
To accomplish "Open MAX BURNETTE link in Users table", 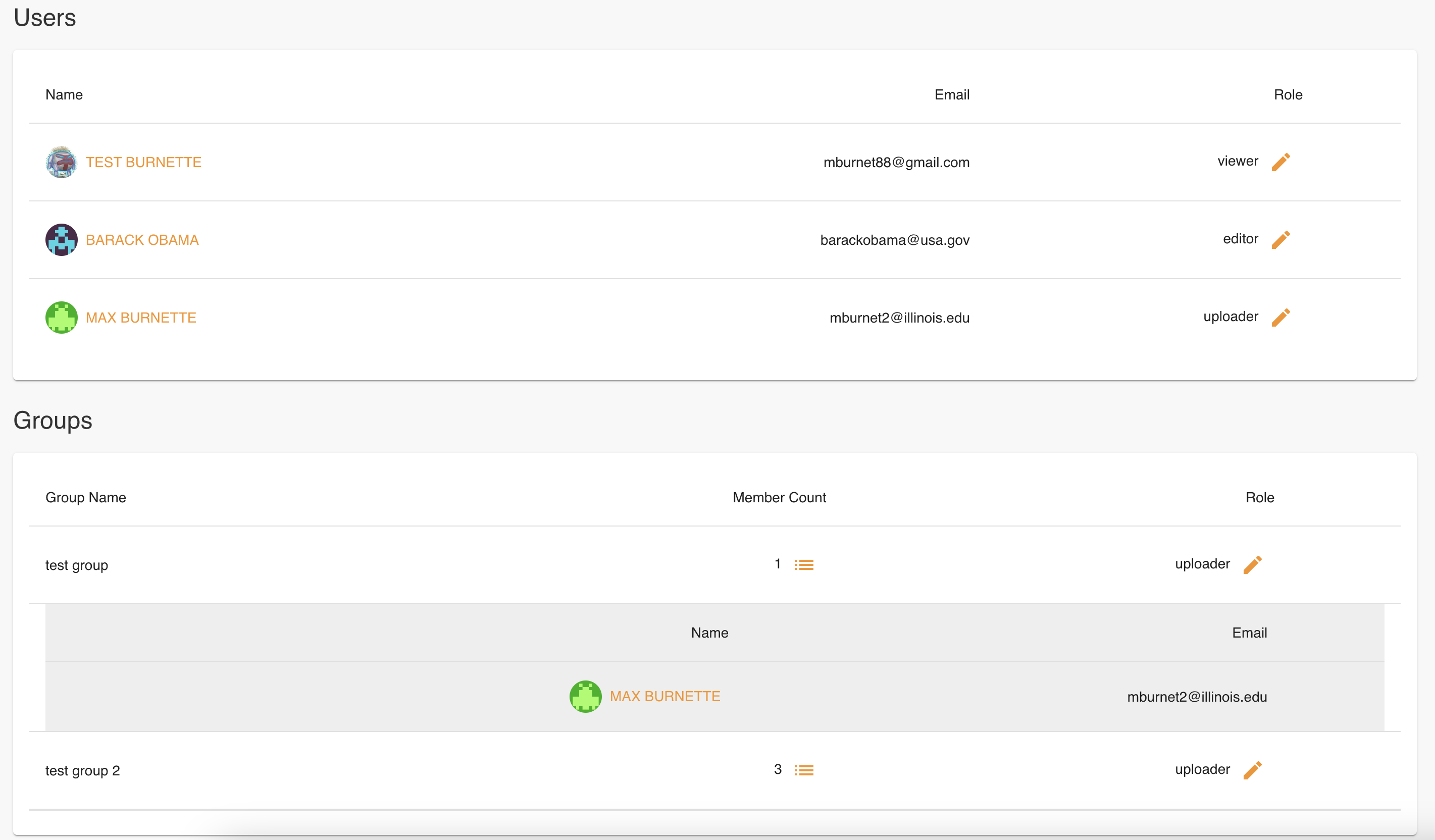I will [x=141, y=318].
